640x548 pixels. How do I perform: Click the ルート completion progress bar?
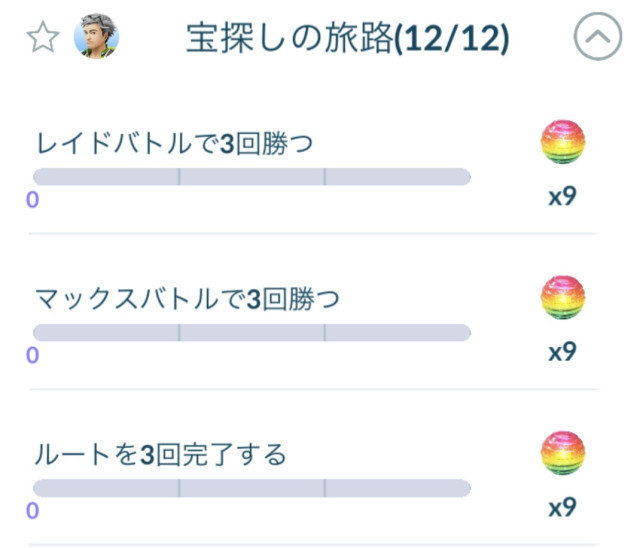coord(252,488)
